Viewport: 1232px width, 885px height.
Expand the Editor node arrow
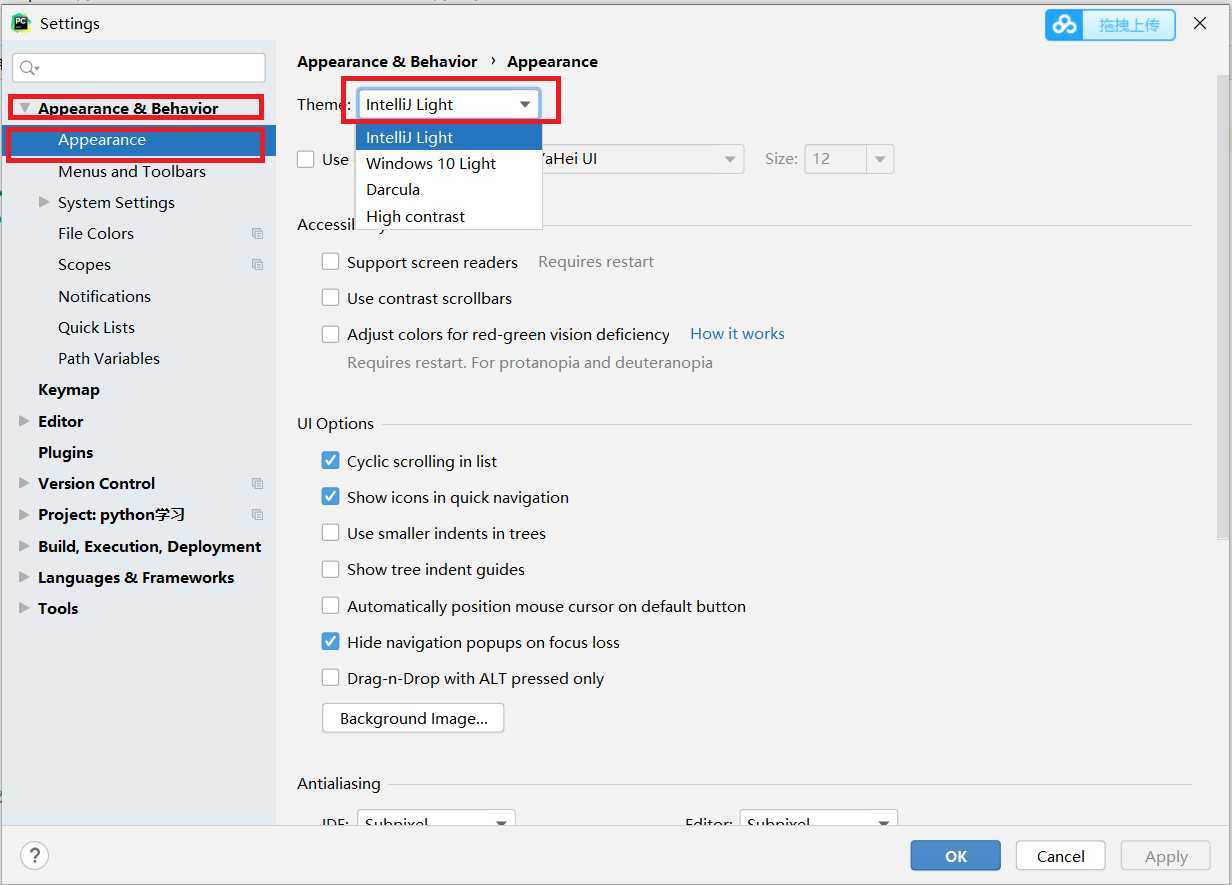pyautogui.click(x=24, y=421)
